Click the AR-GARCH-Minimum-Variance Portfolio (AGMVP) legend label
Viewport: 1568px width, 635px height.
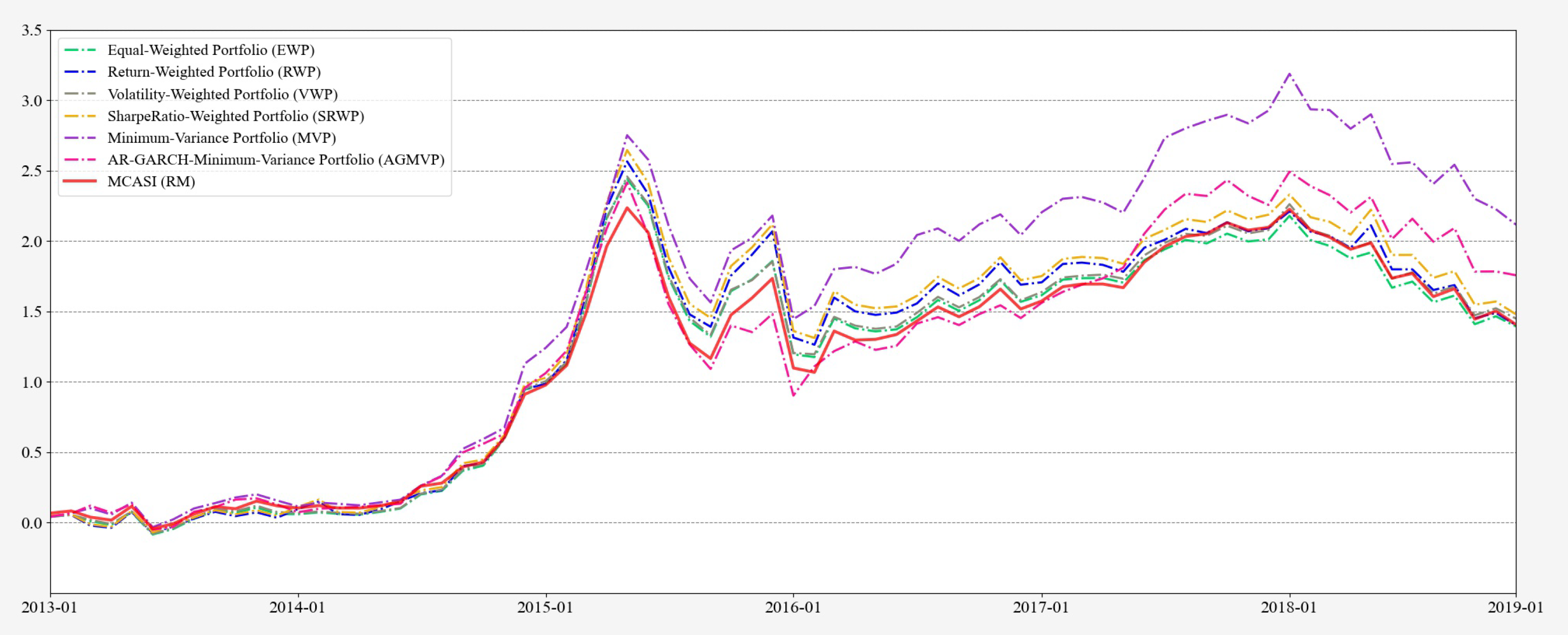276,159
